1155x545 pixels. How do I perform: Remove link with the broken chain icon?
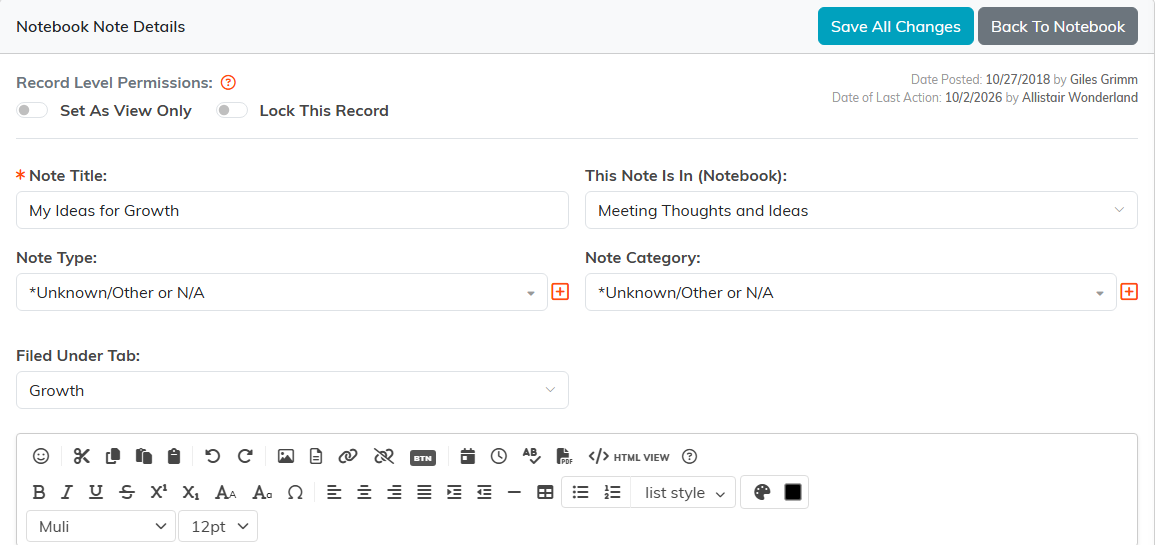coord(384,457)
